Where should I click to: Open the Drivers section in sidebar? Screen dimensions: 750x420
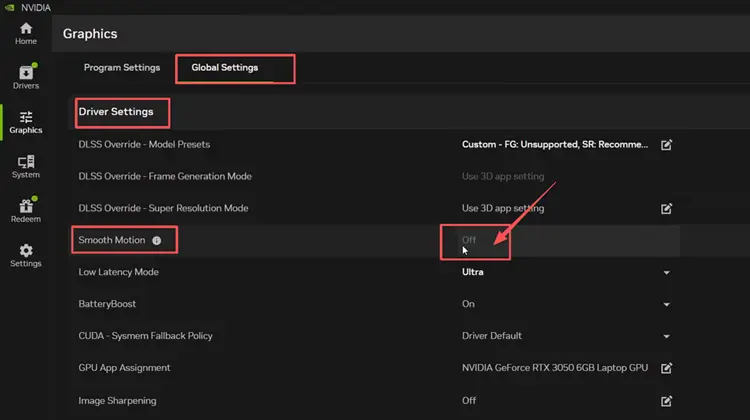pyautogui.click(x=26, y=77)
